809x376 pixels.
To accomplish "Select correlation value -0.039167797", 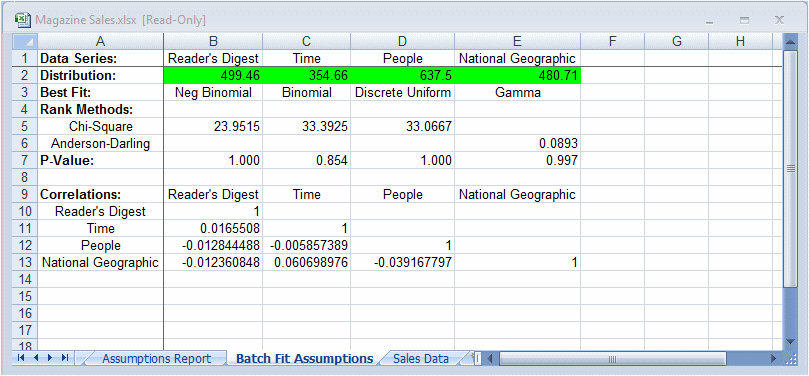I will click(402, 263).
